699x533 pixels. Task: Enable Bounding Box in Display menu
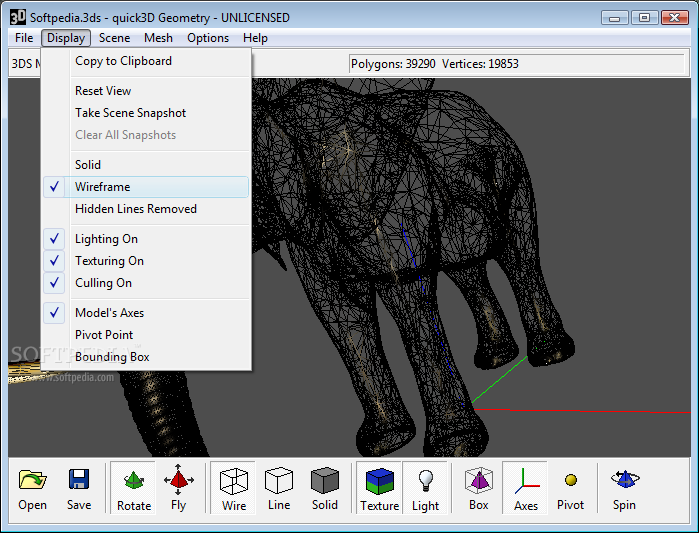click(146, 357)
